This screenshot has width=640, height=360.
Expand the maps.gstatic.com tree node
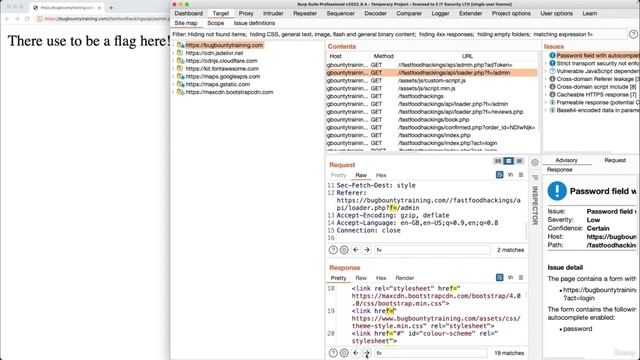click(174, 84)
